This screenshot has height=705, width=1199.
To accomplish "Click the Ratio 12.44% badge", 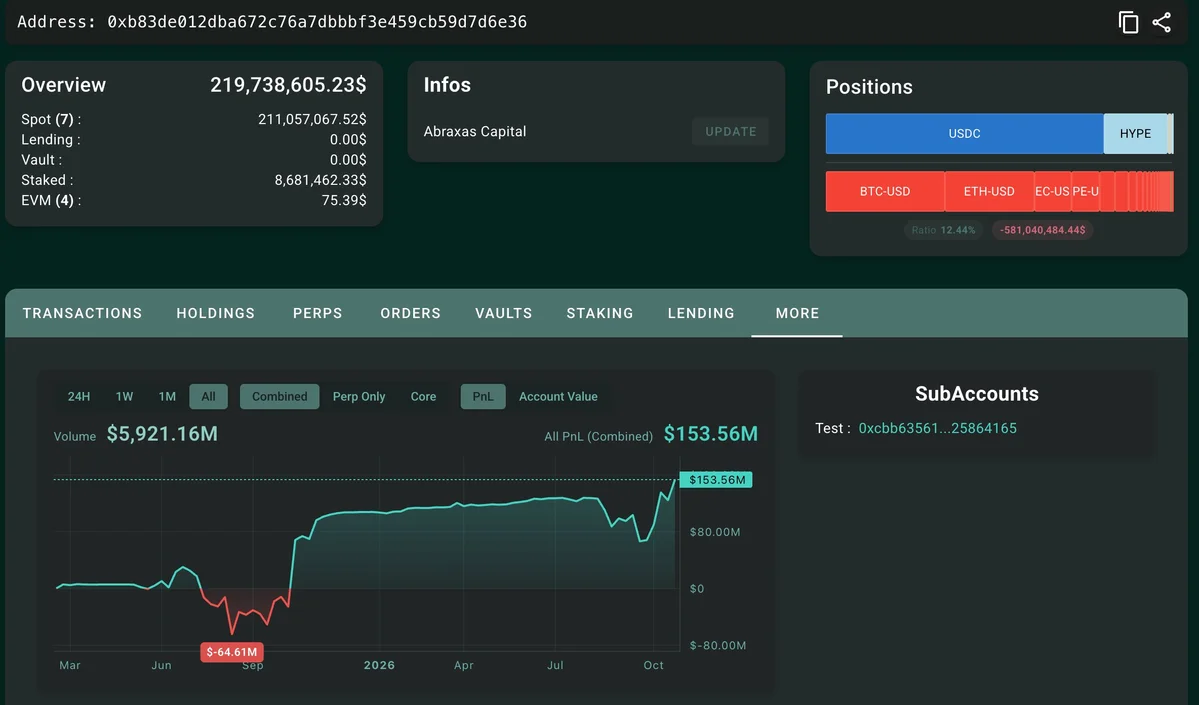I will click(944, 230).
